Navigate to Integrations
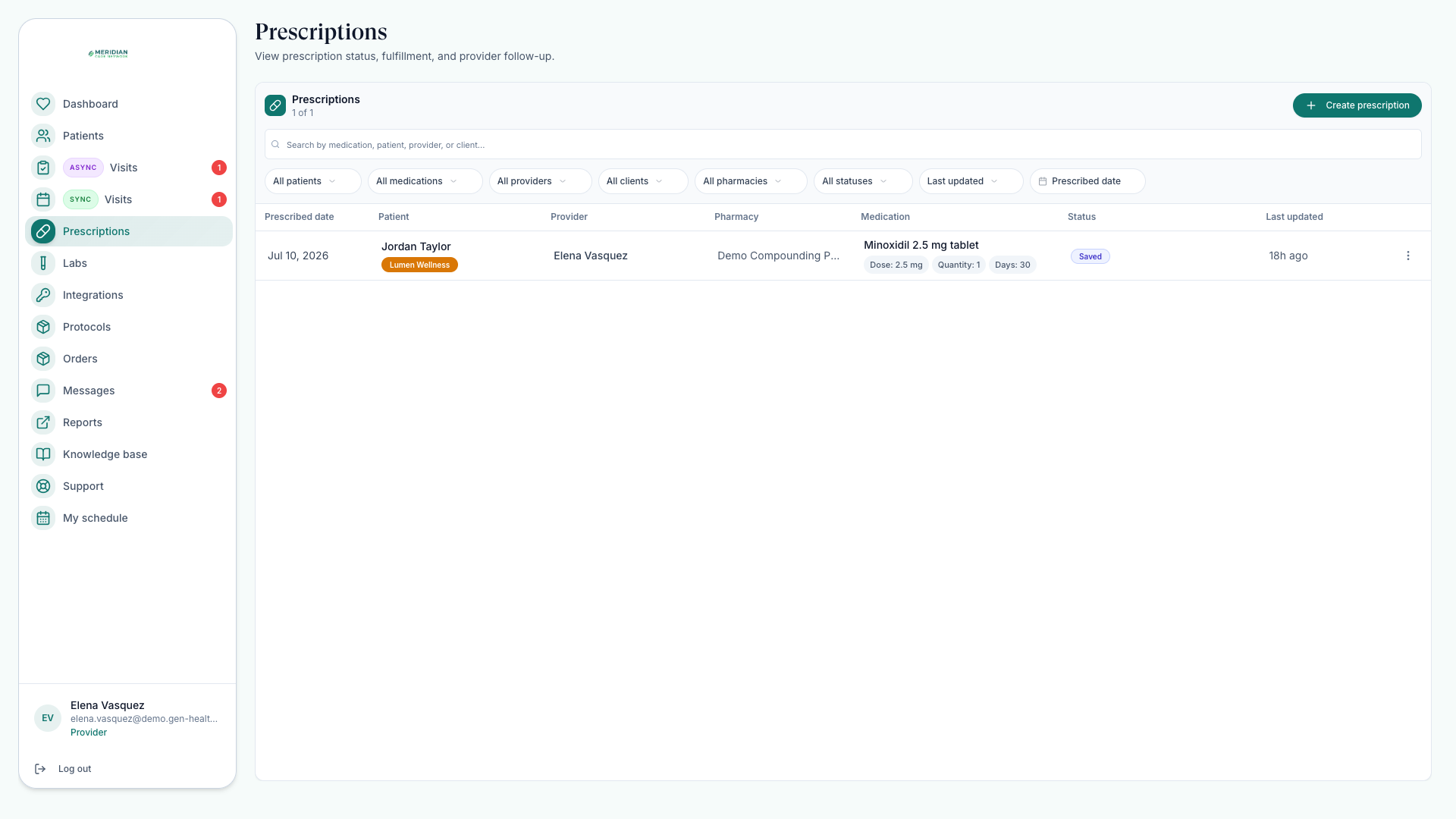This screenshot has width=1456, height=819. click(x=129, y=295)
